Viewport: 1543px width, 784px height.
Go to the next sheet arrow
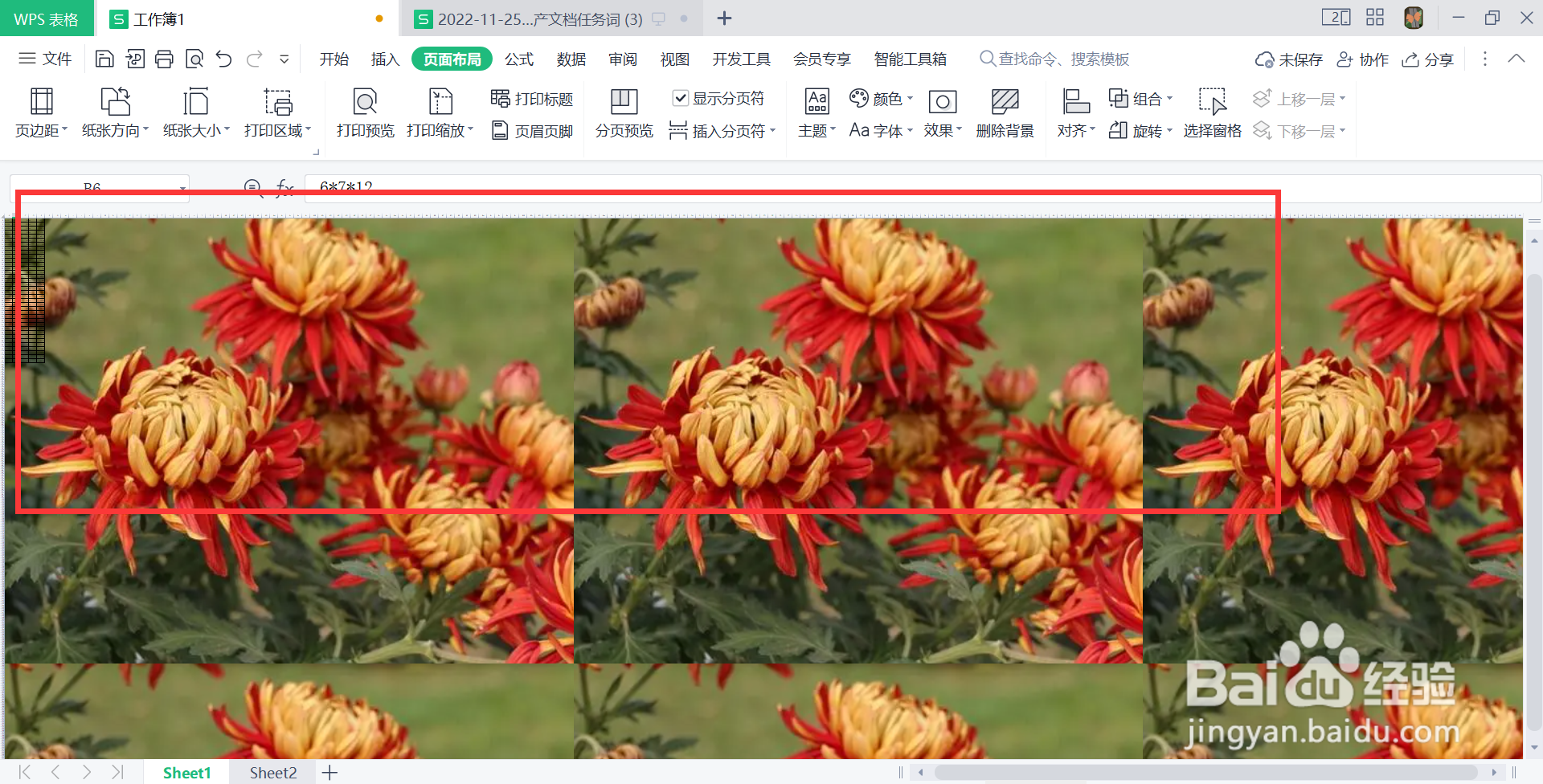(86, 772)
